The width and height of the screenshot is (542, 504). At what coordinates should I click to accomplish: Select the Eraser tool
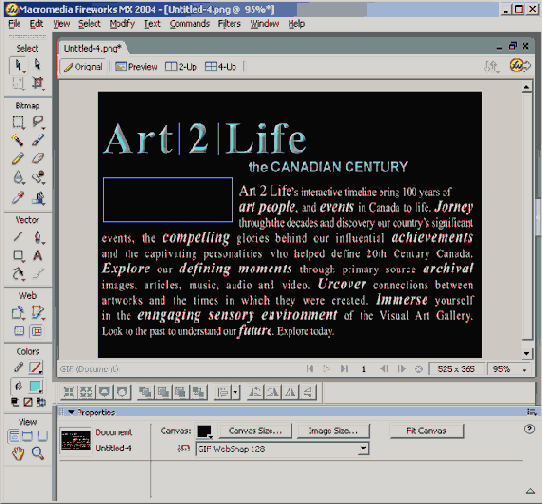(x=38, y=159)
